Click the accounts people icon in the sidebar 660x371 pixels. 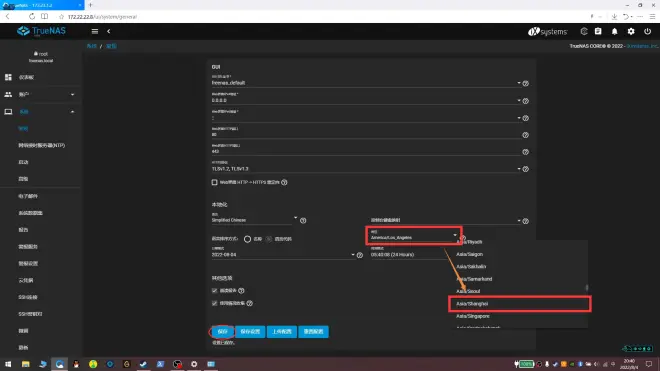coord(8,94)
